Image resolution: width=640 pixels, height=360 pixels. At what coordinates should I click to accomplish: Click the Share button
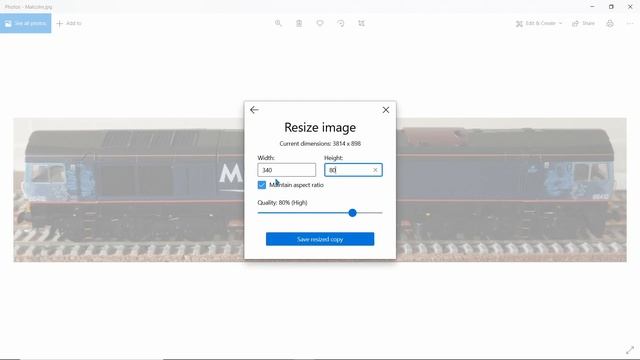coord(583,23)
